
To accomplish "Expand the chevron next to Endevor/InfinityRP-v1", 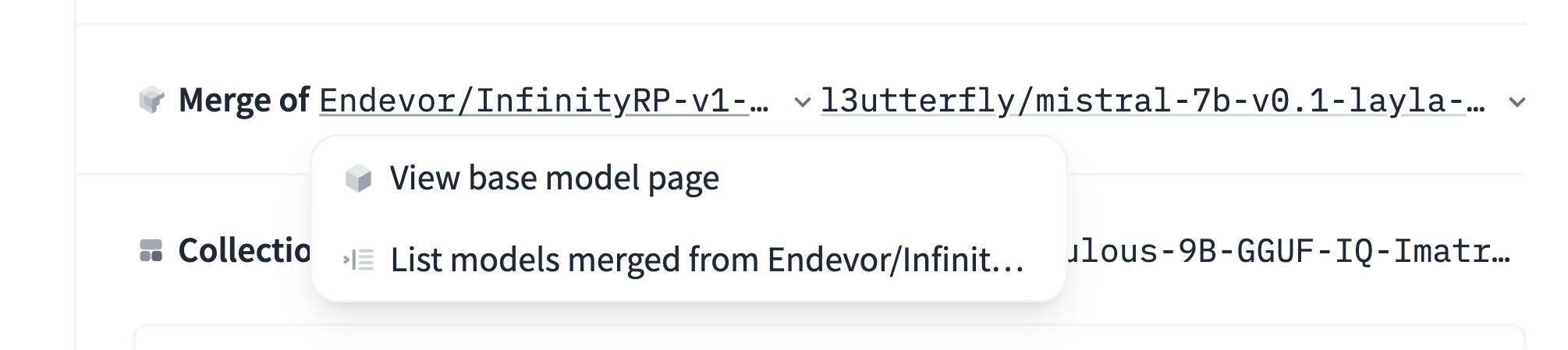I will (x=801, y=102).
